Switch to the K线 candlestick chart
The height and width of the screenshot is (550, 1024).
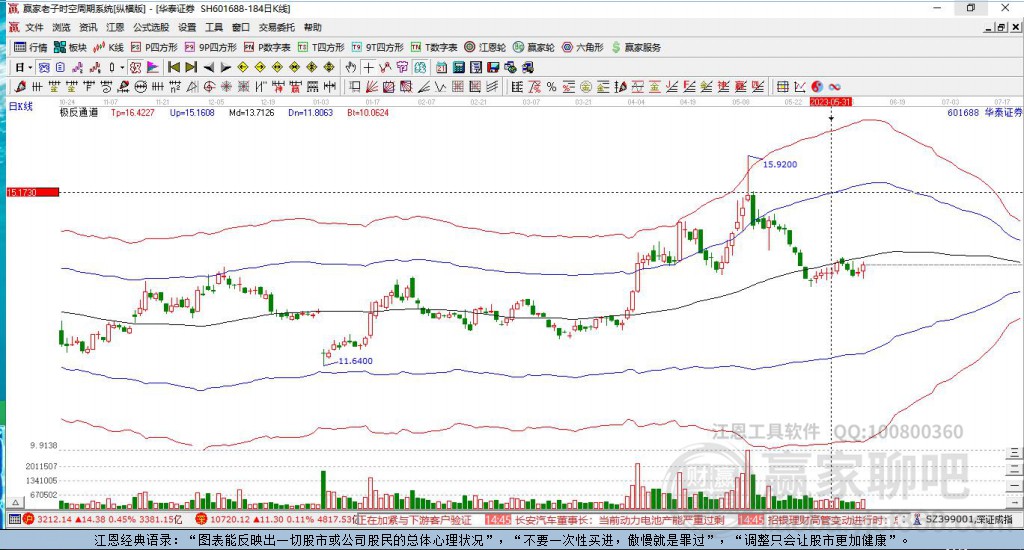[x=108, y=47]
